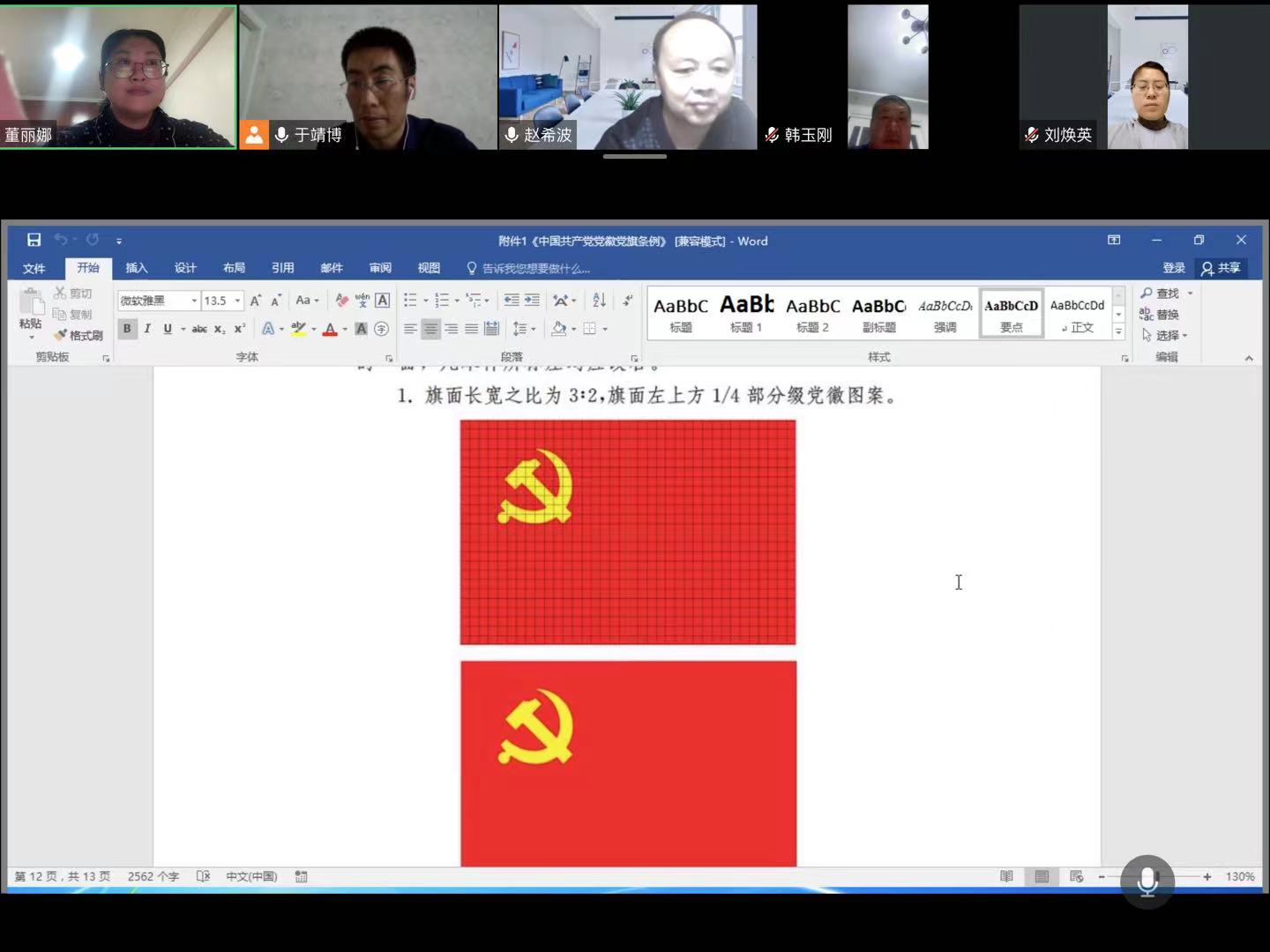
Task: Click the yellow text highlight color button
Action: [x=299, y=329]
